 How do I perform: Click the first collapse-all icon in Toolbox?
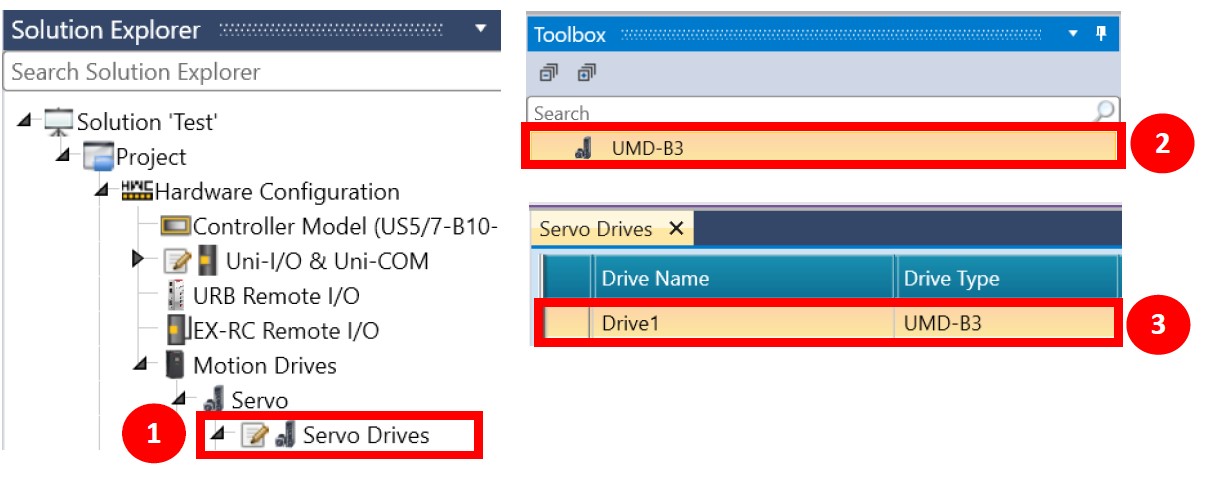pyautogui.click(x=547, y=73)
